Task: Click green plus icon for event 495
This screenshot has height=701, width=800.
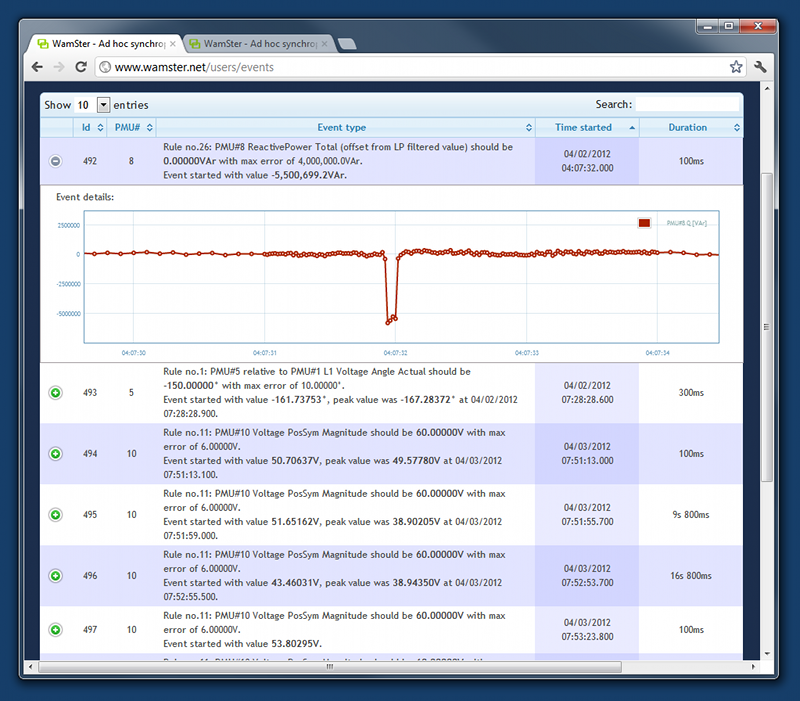Action: [x=56, y=515]
